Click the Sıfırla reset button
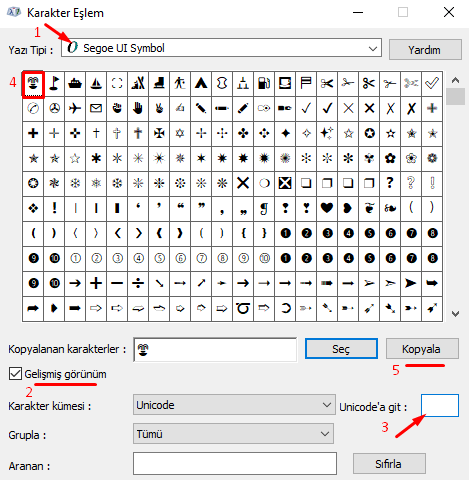 pos(389,463)
